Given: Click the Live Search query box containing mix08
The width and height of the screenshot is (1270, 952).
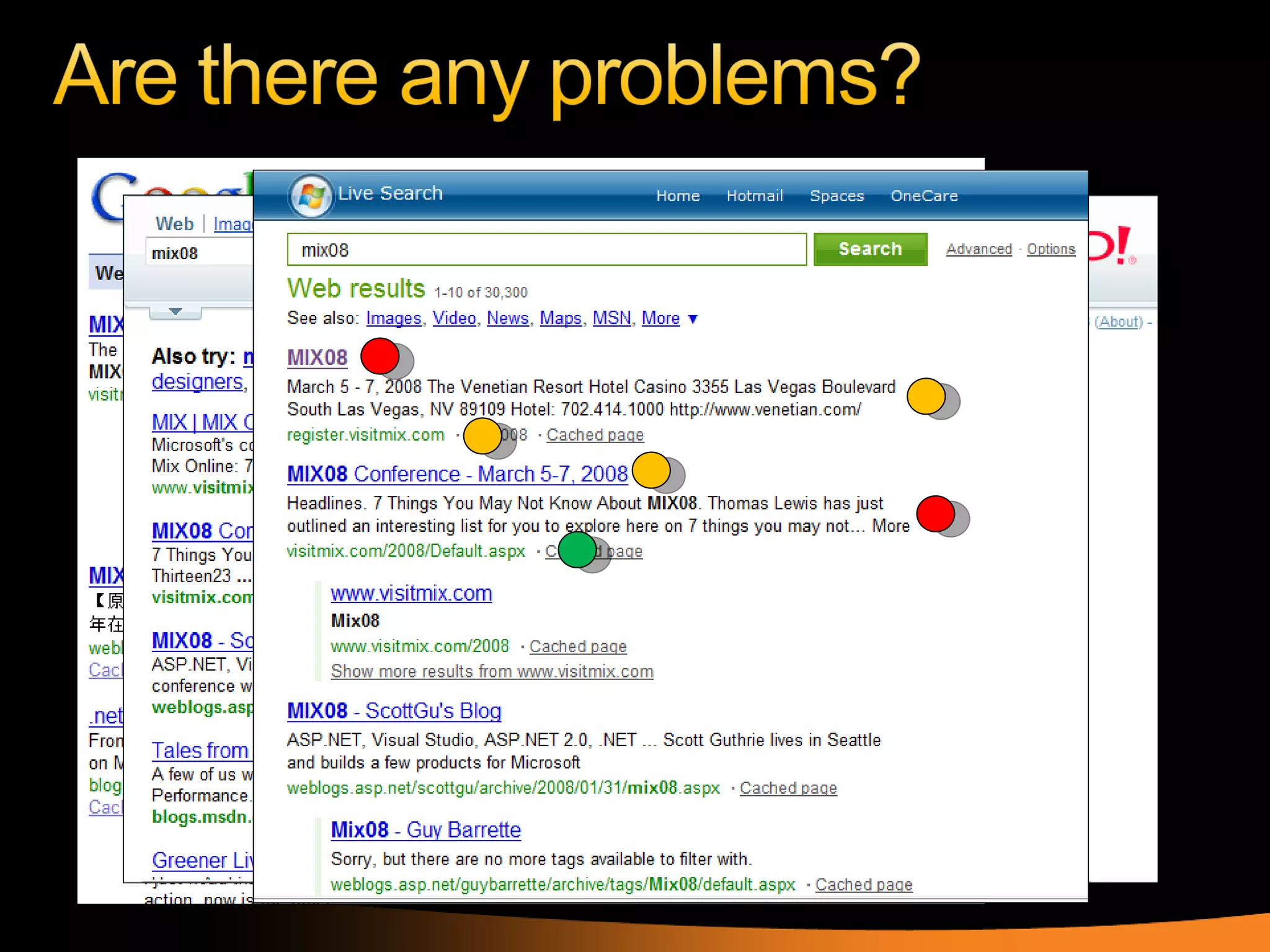Looking at the screenshot, I should (547, 250).
